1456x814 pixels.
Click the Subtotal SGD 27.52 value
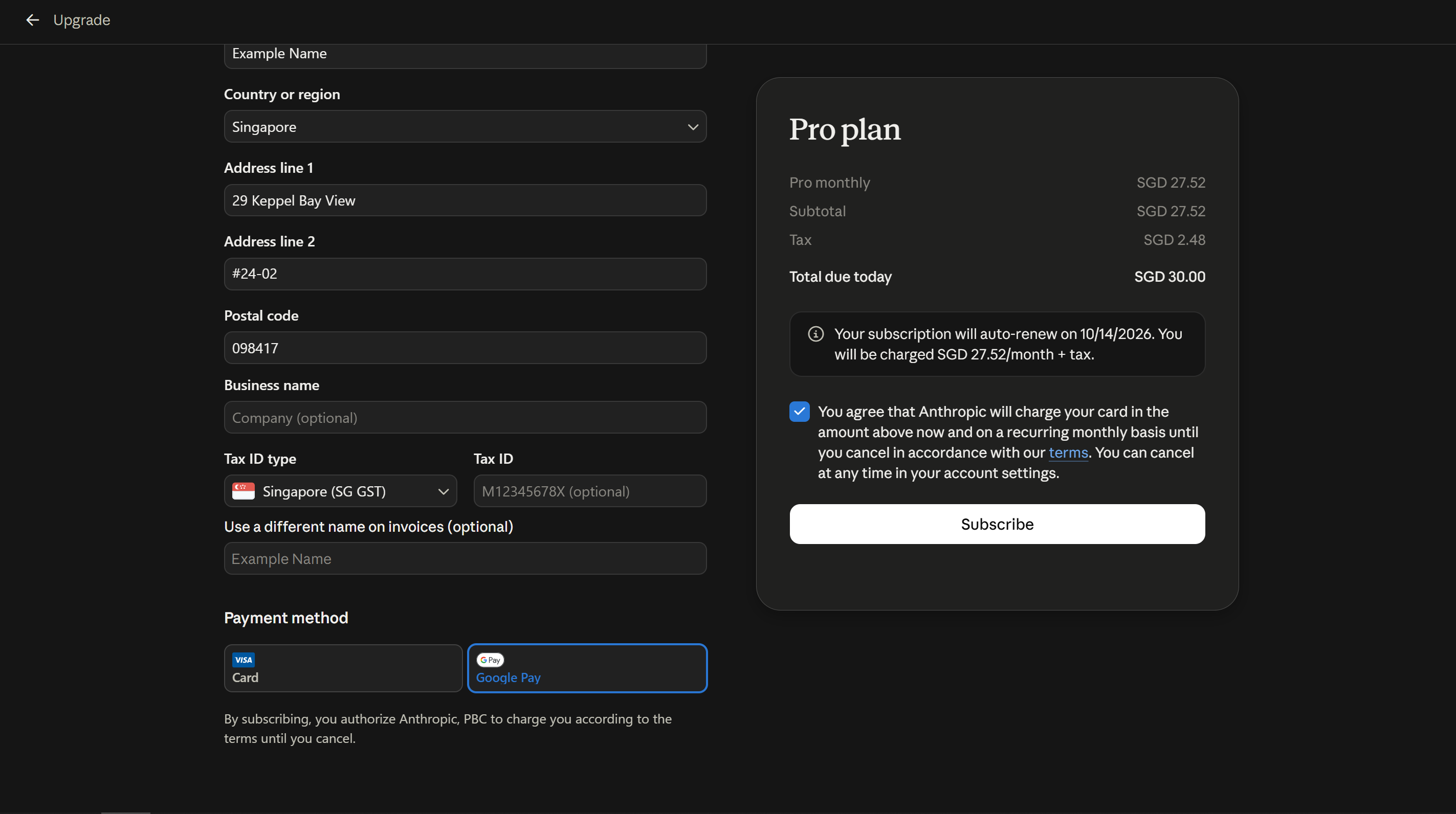coord(1171,211)
